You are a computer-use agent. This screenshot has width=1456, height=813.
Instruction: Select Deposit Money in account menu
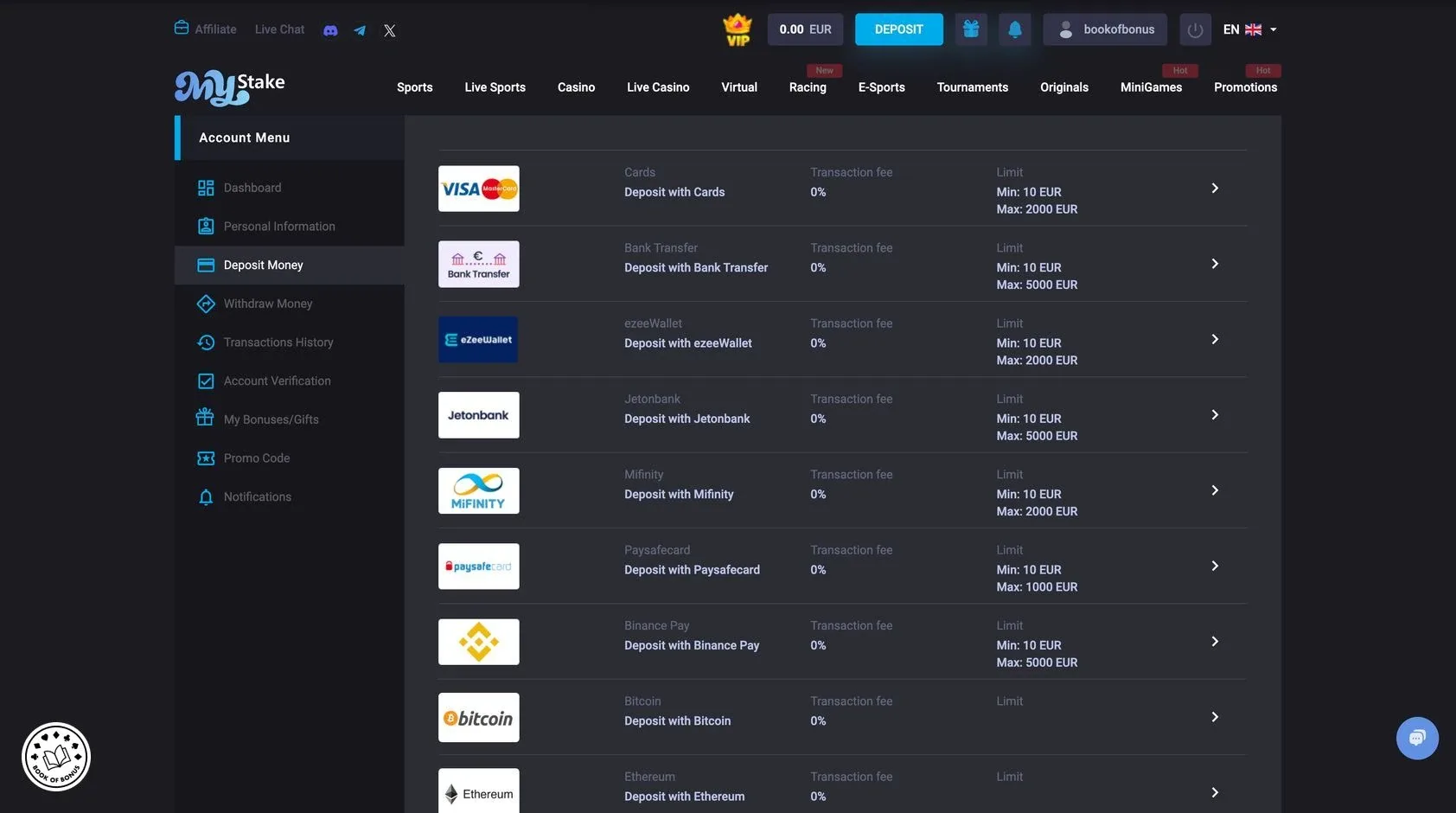tap(290, 266)
